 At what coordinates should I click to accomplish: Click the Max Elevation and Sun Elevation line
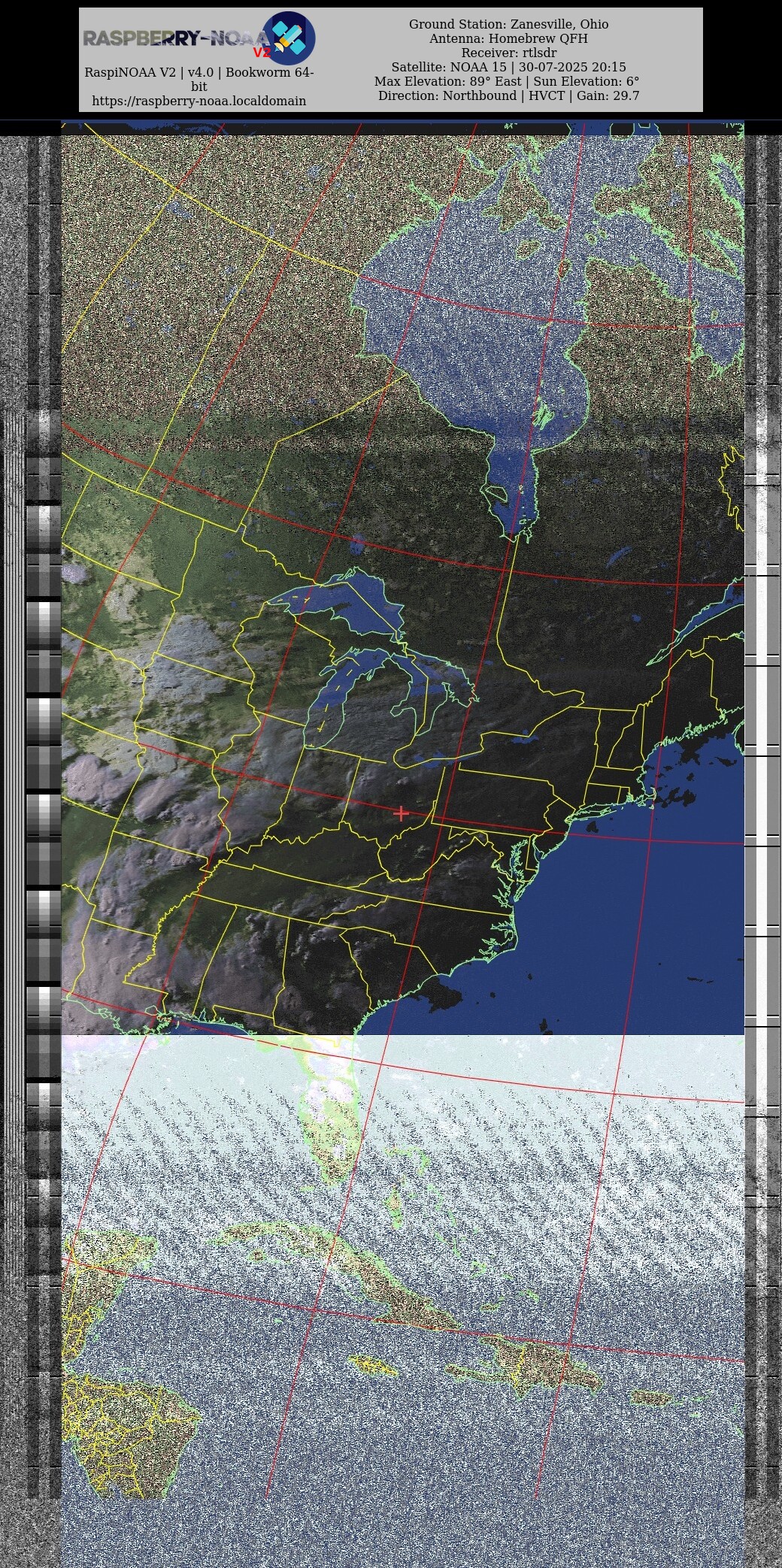[x=508, y=81]
